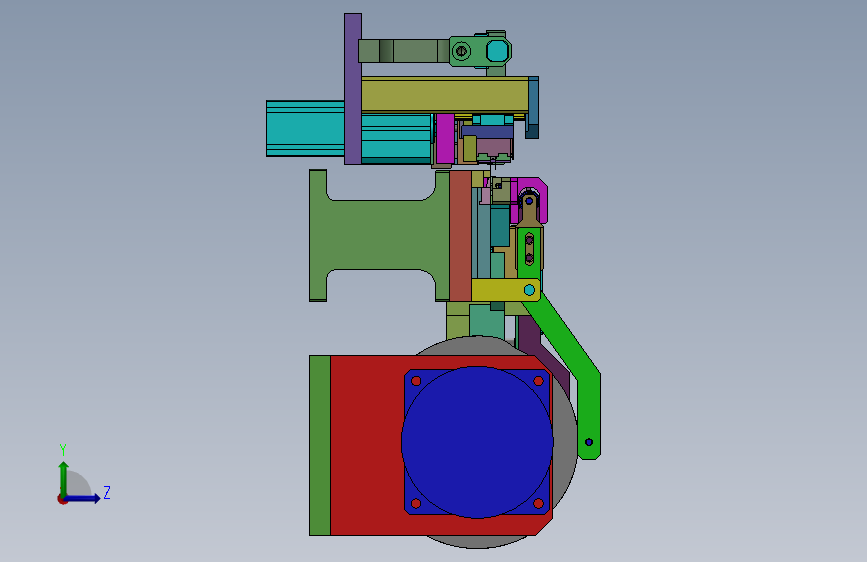Screen dimensions: 867x562
Task: Select the yellow bracket with cyan pin
Action: (505, 290)
